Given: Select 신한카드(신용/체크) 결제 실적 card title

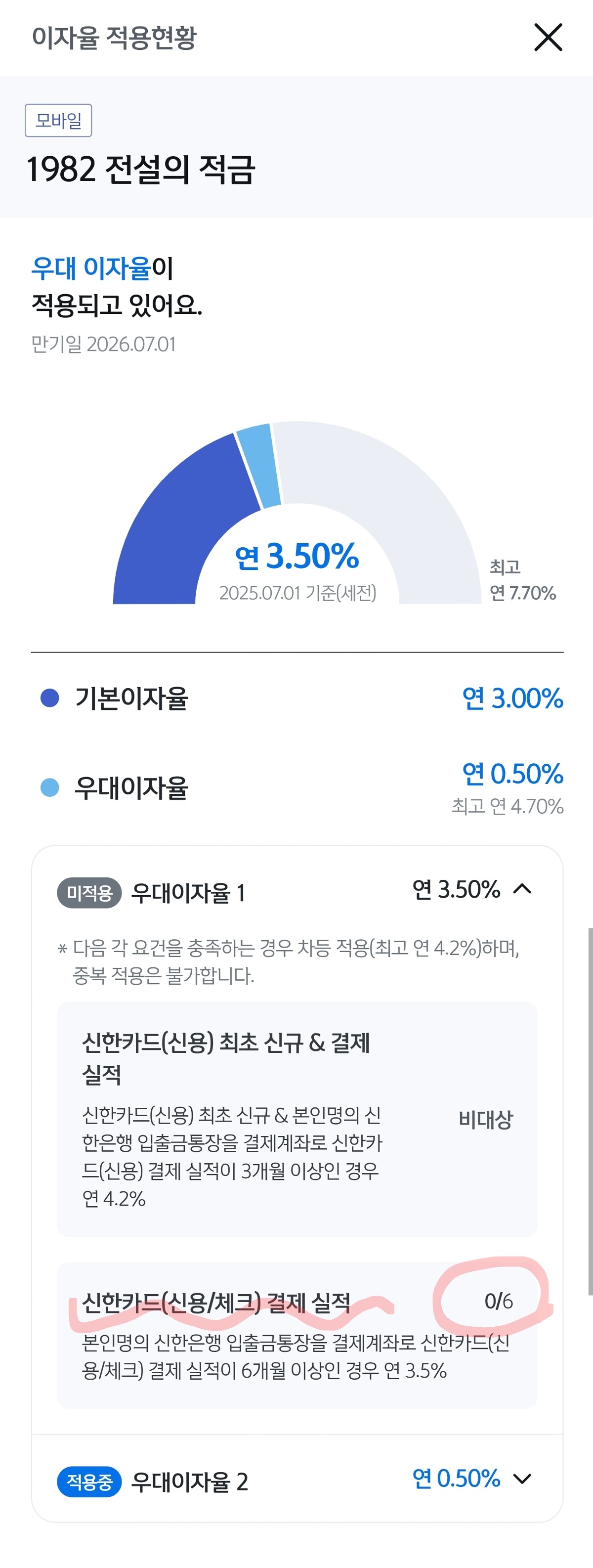Looking at the screenshot, I should (x=216, y=1303).
